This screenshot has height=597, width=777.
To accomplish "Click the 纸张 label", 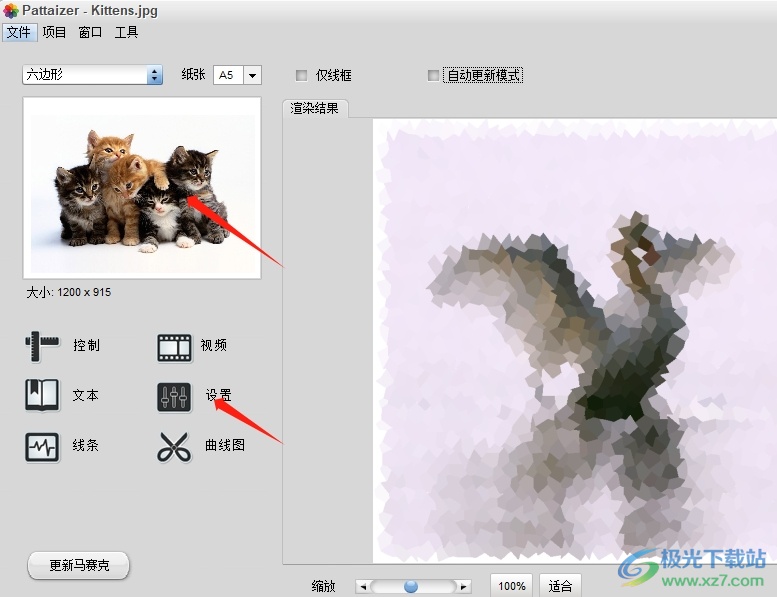I will 193,75.
